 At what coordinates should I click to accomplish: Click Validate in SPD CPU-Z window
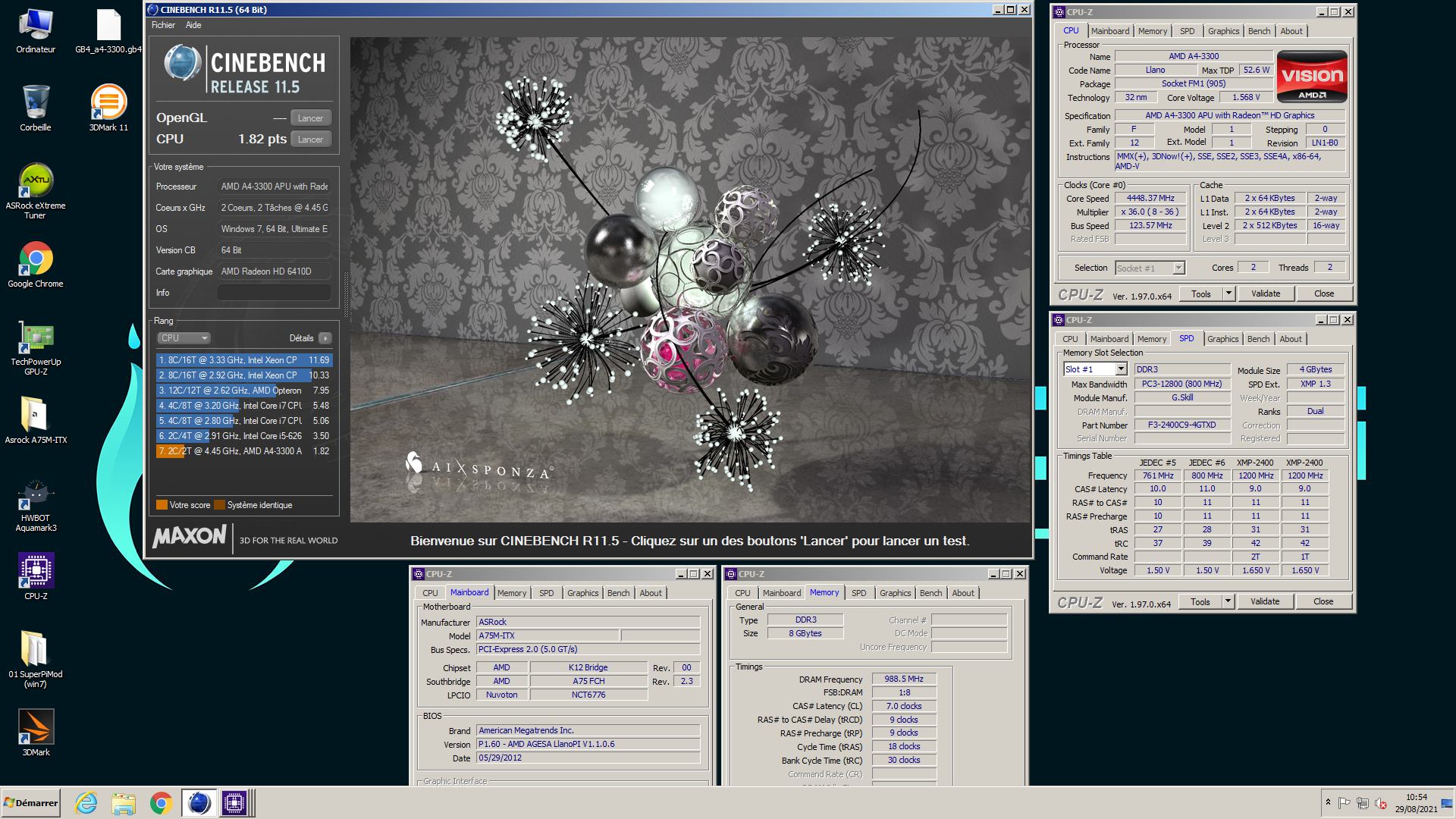point(1265,602)
